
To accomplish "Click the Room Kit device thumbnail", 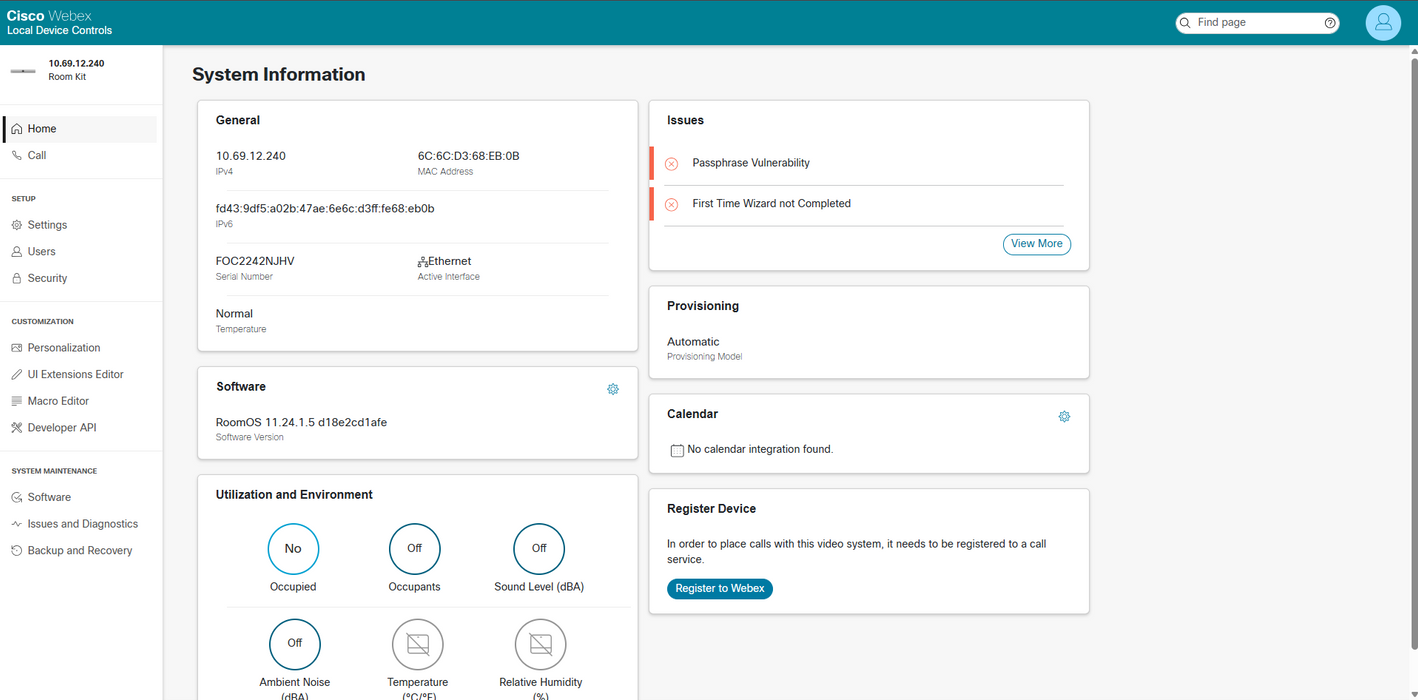I will click(23, 71).
